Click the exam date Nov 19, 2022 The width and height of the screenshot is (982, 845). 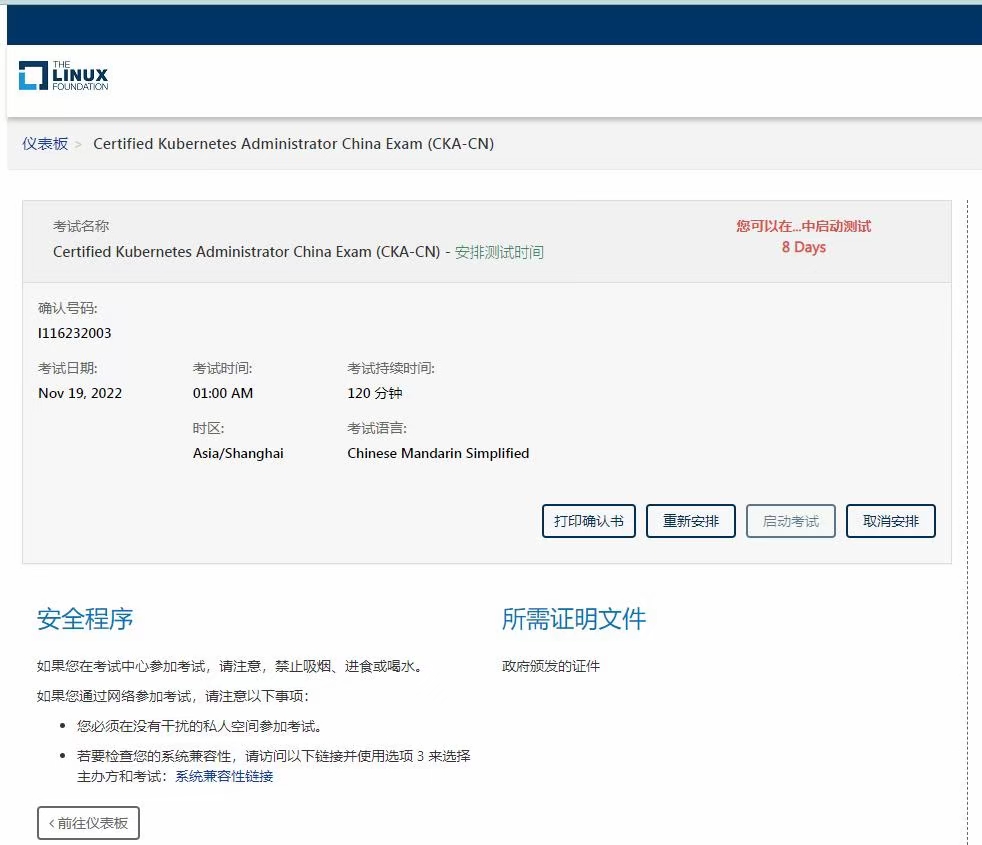tap(80, 393)
